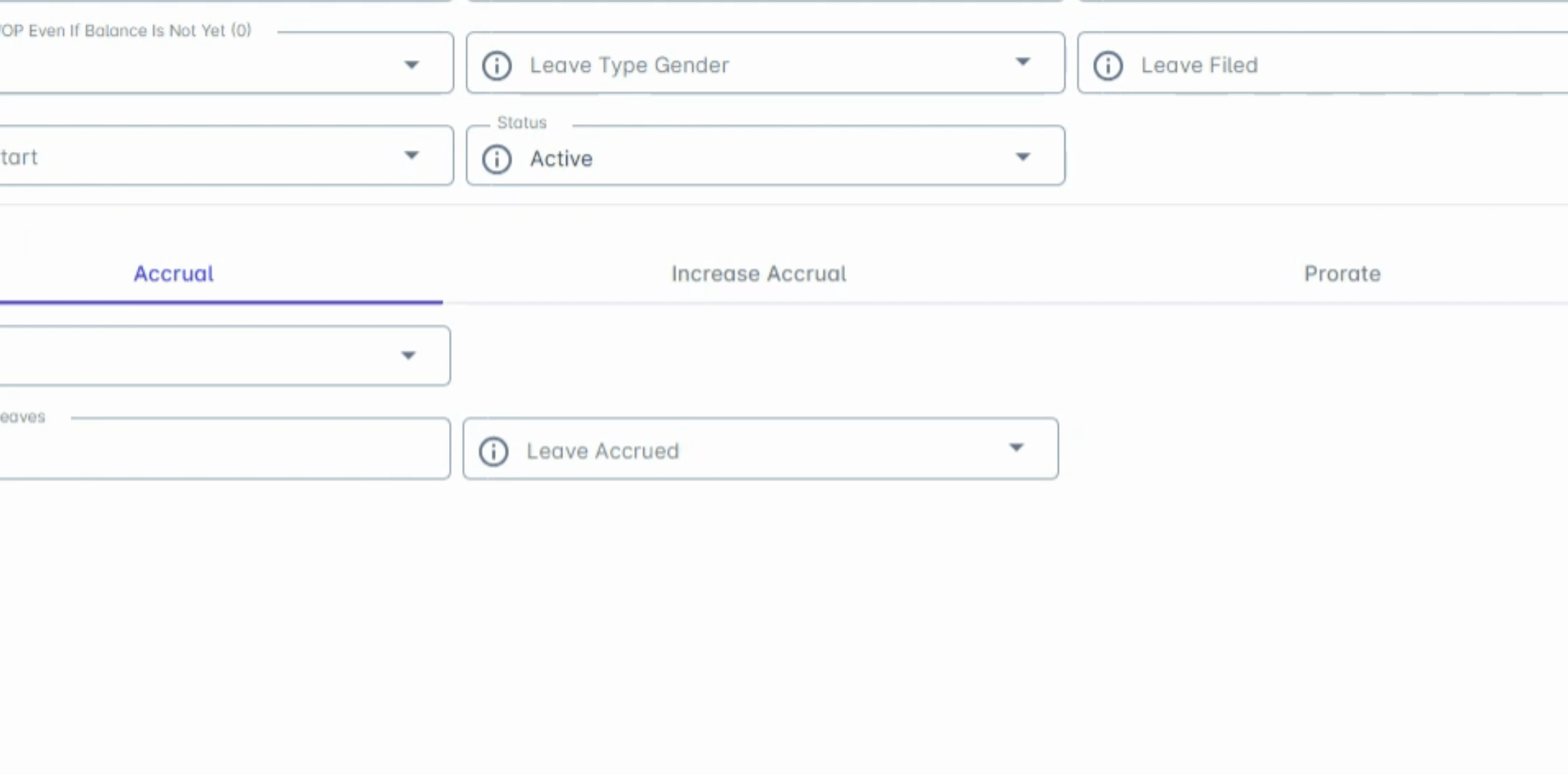Click the 'Status' field label
The width and height of the screenshot is (1568, 775).
tap(521, 123)
